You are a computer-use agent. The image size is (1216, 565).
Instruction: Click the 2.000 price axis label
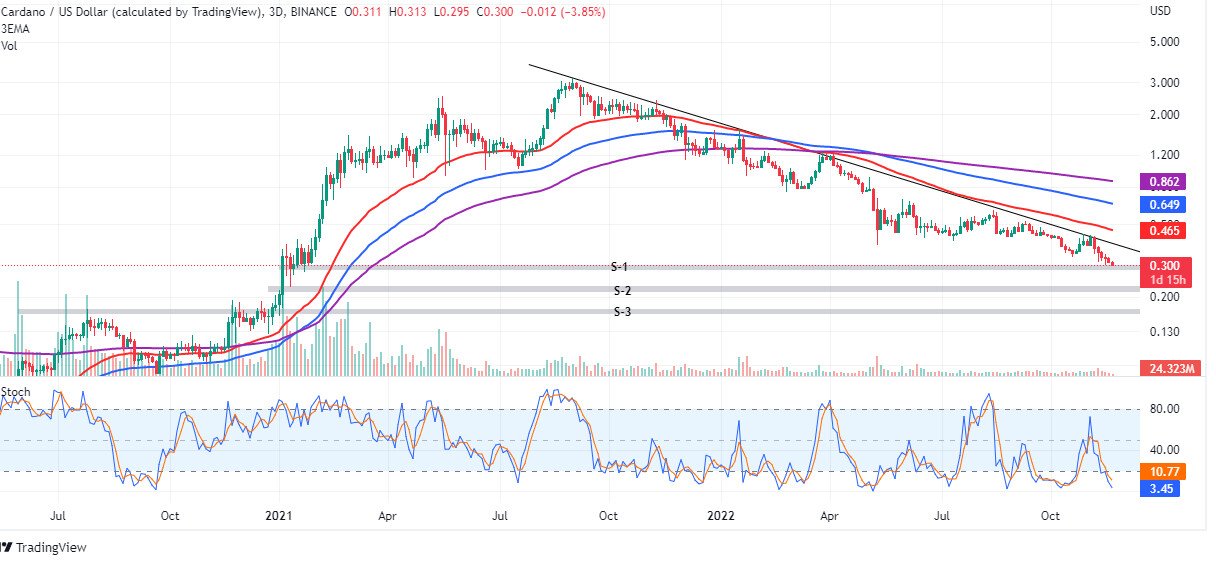tap(1163, 115)
